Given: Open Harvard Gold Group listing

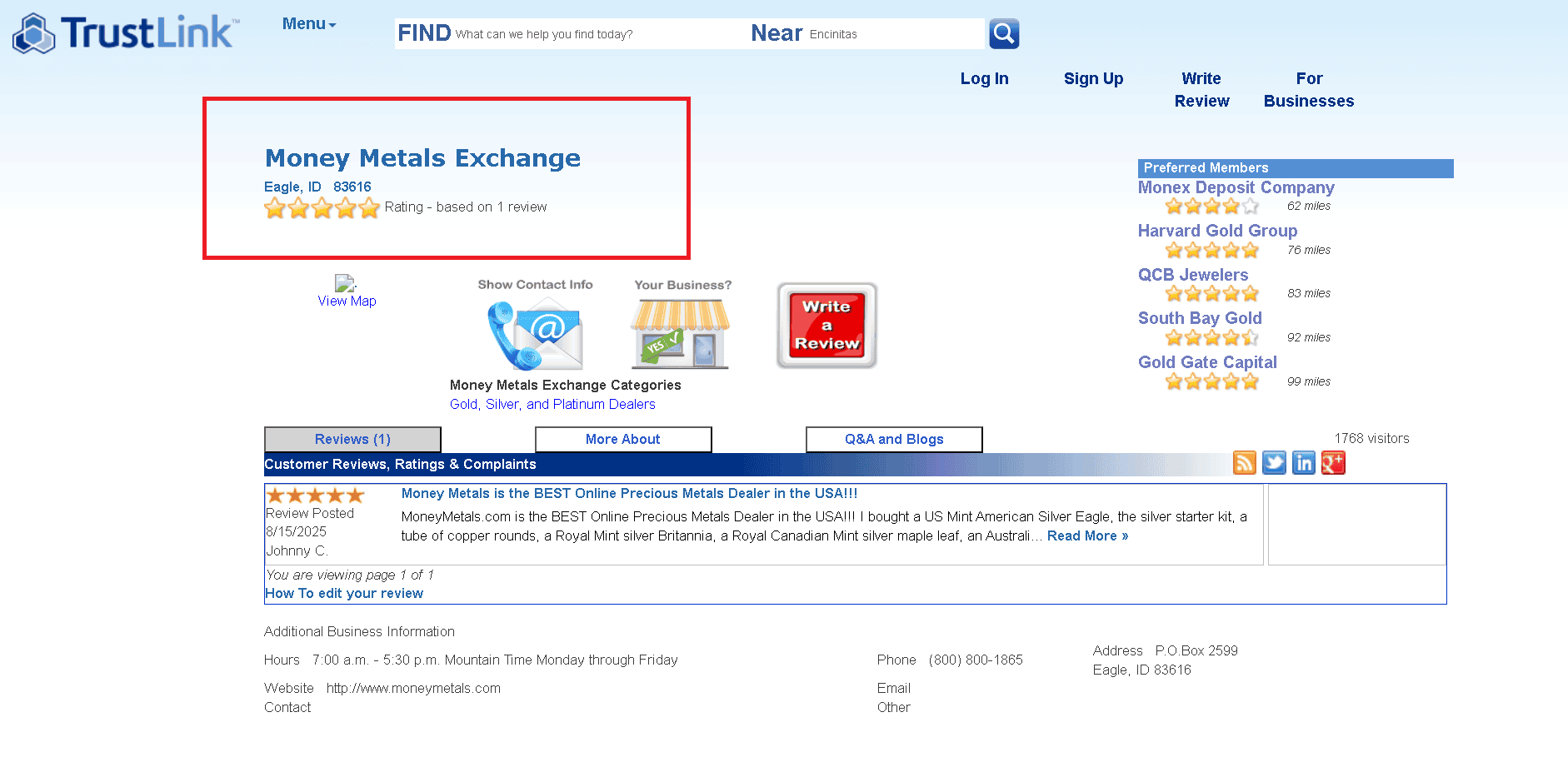Looking at the screenshot, I should pyautogui.click(x=1217, y=231).
